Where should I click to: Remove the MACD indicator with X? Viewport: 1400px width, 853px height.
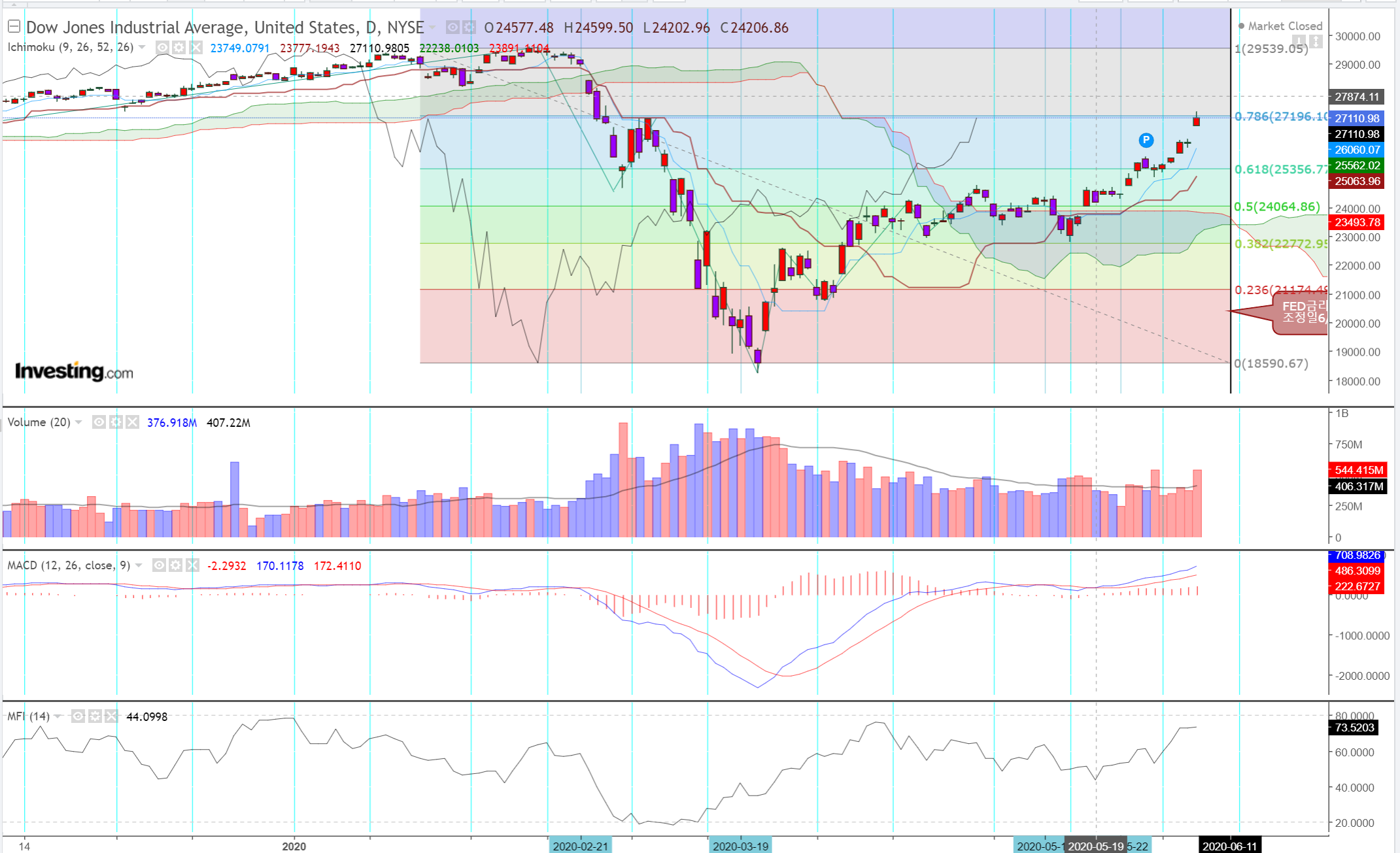[x=192, y=565]
